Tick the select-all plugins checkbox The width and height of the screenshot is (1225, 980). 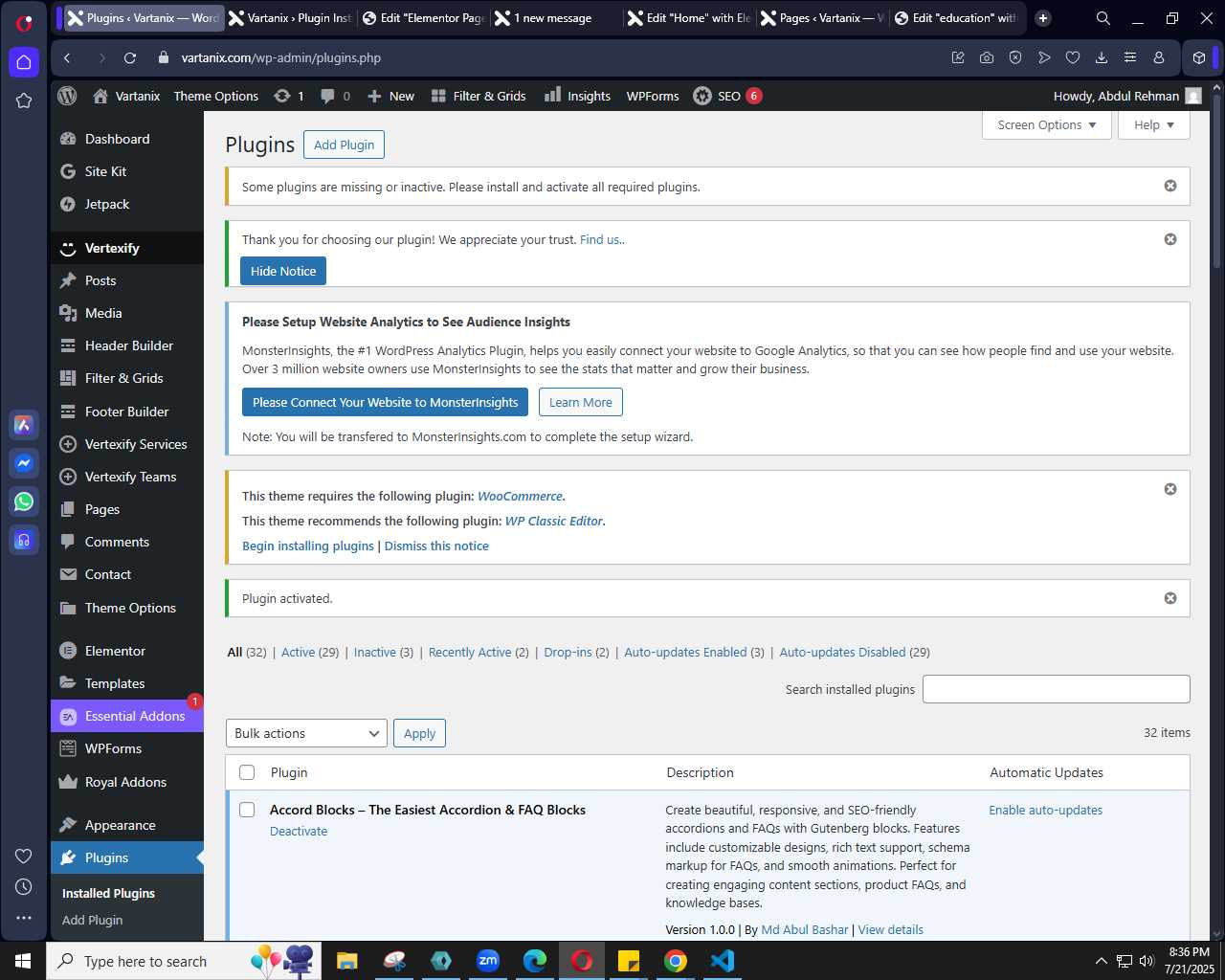tap(247, 772)
